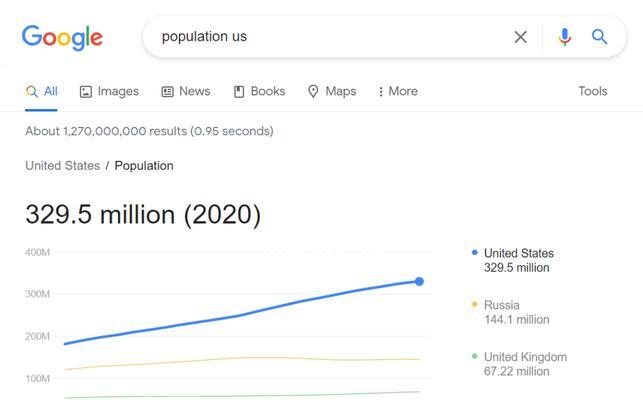Click the Google logo
The image size is (643, 400).
pos(62,37)
